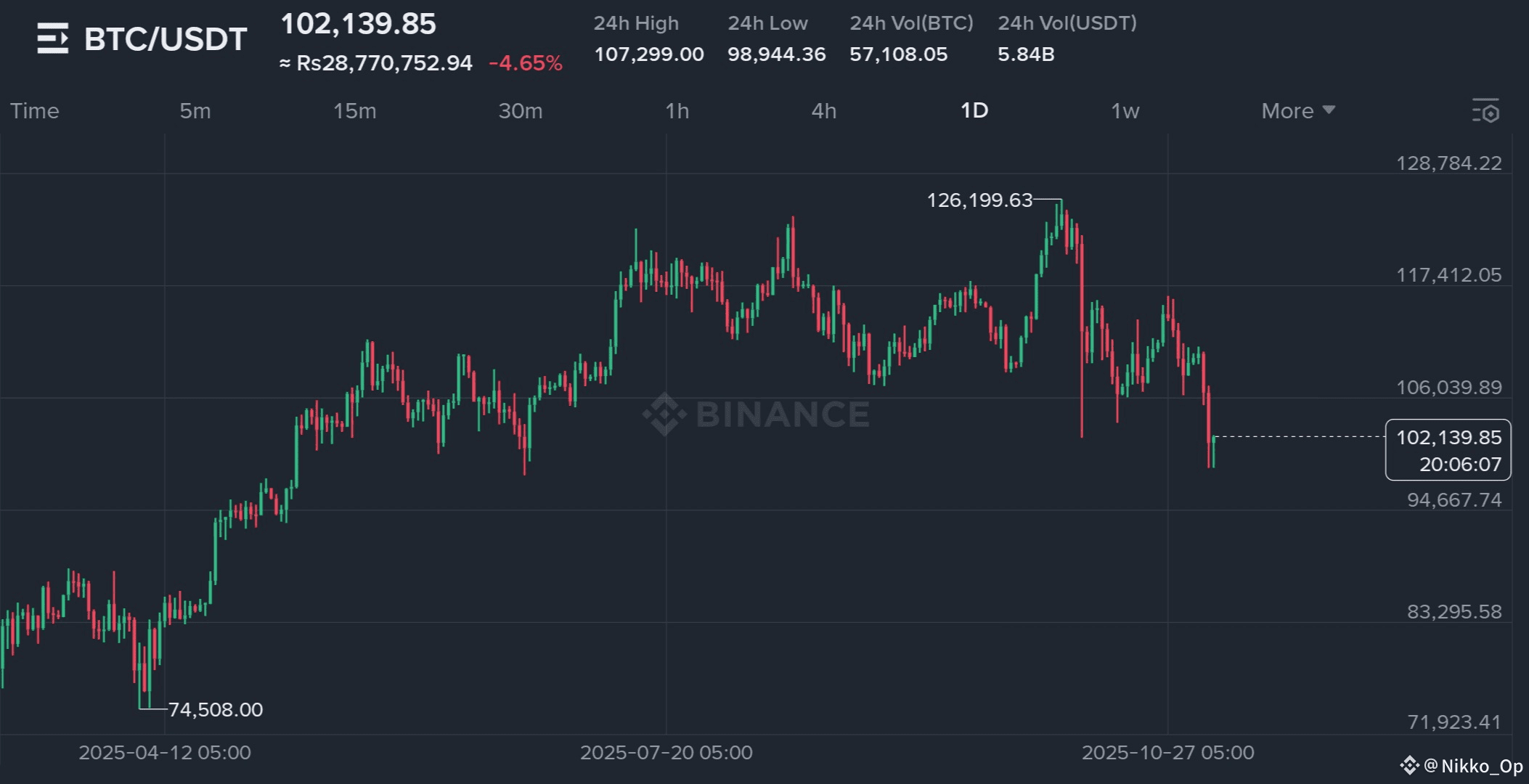Viewport: 1529px width, 784px height.
Task: Open the chart settings icon
Action: pos(1485,111)
